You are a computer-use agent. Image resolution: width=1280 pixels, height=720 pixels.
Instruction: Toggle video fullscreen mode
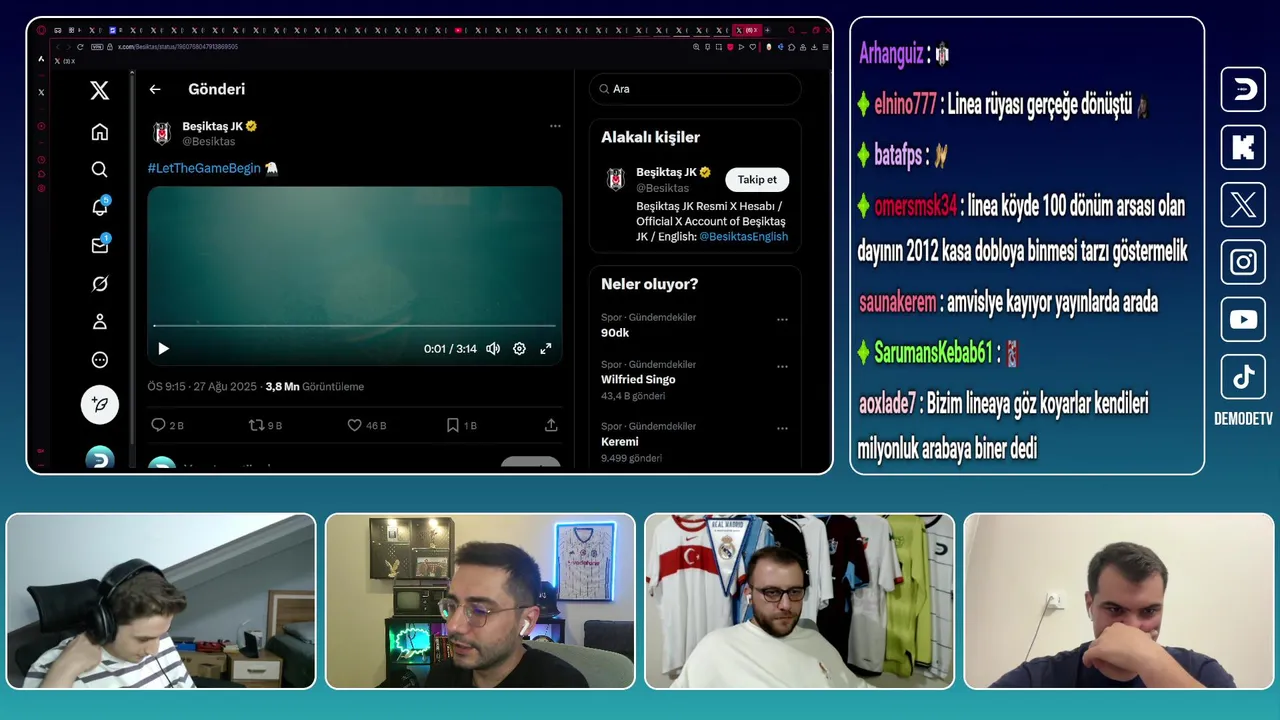[546, 349]
